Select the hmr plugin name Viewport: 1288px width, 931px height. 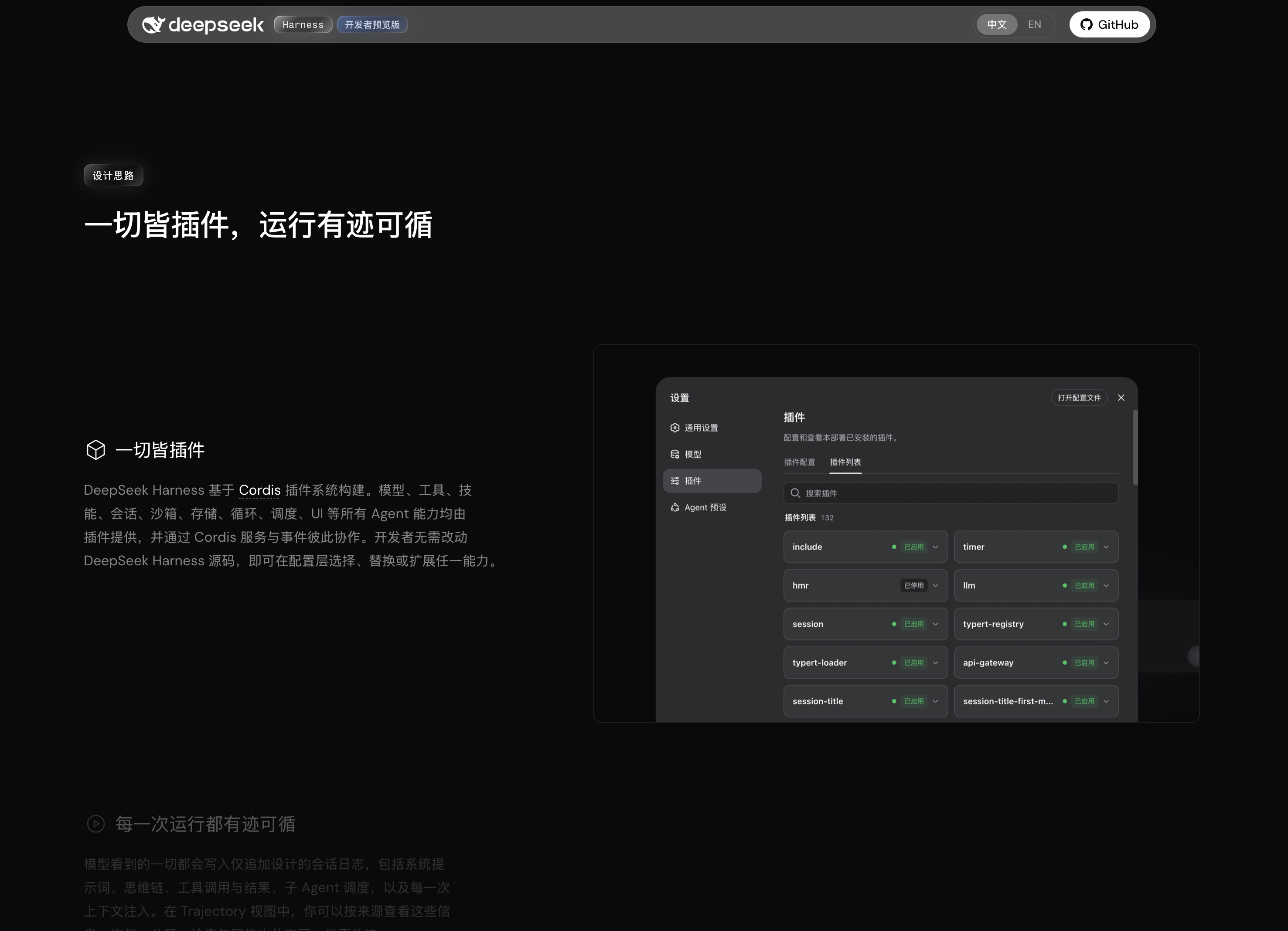[800, 585]
